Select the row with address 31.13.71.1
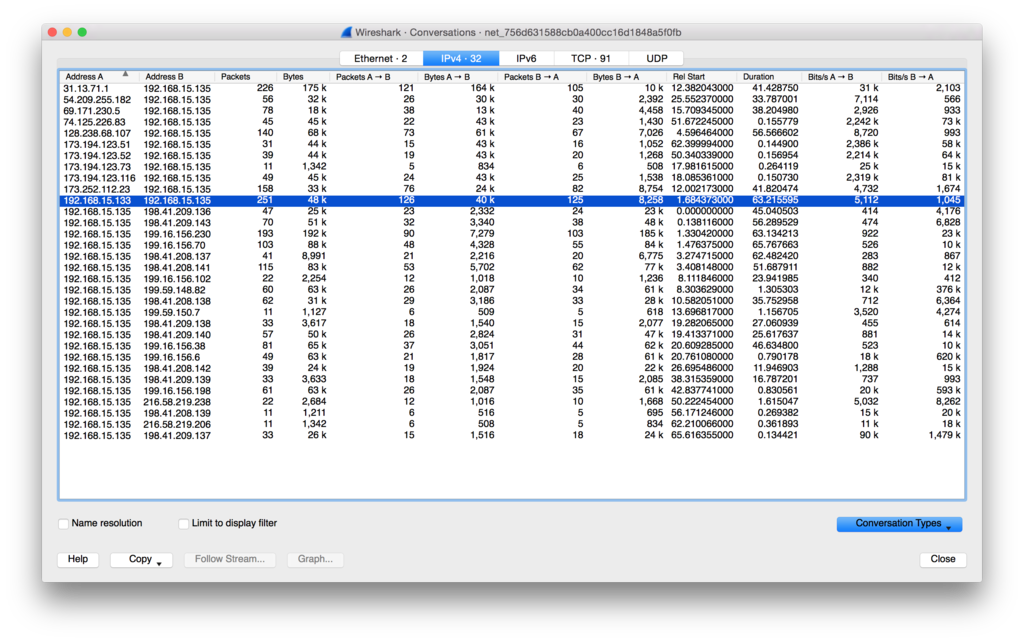Image resolution: width=1024 pixels, height=642 pixels. pyautogui.click(x=512, y=88)
